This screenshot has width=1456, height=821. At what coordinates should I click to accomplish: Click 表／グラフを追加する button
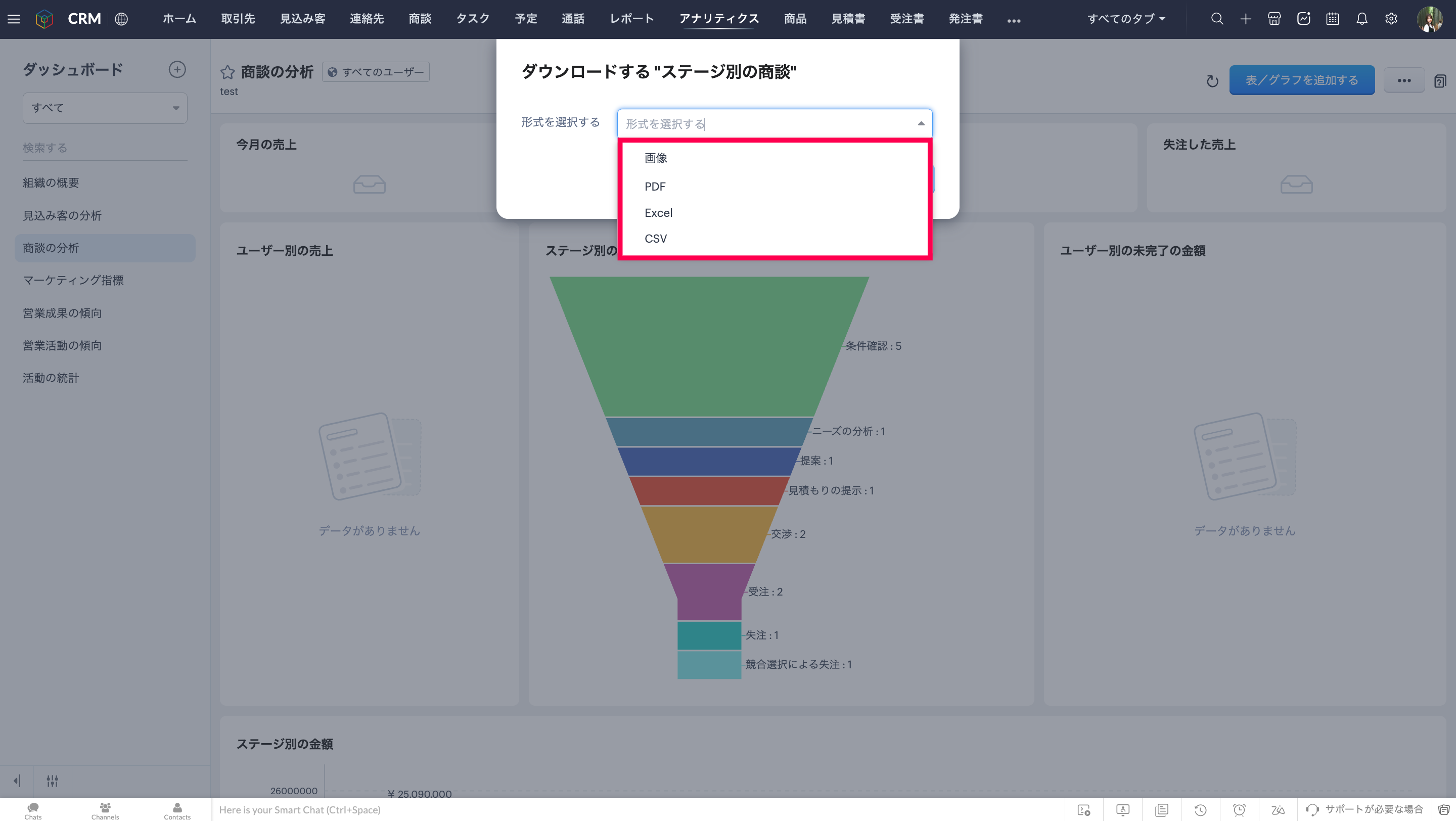coord(1301,80)
